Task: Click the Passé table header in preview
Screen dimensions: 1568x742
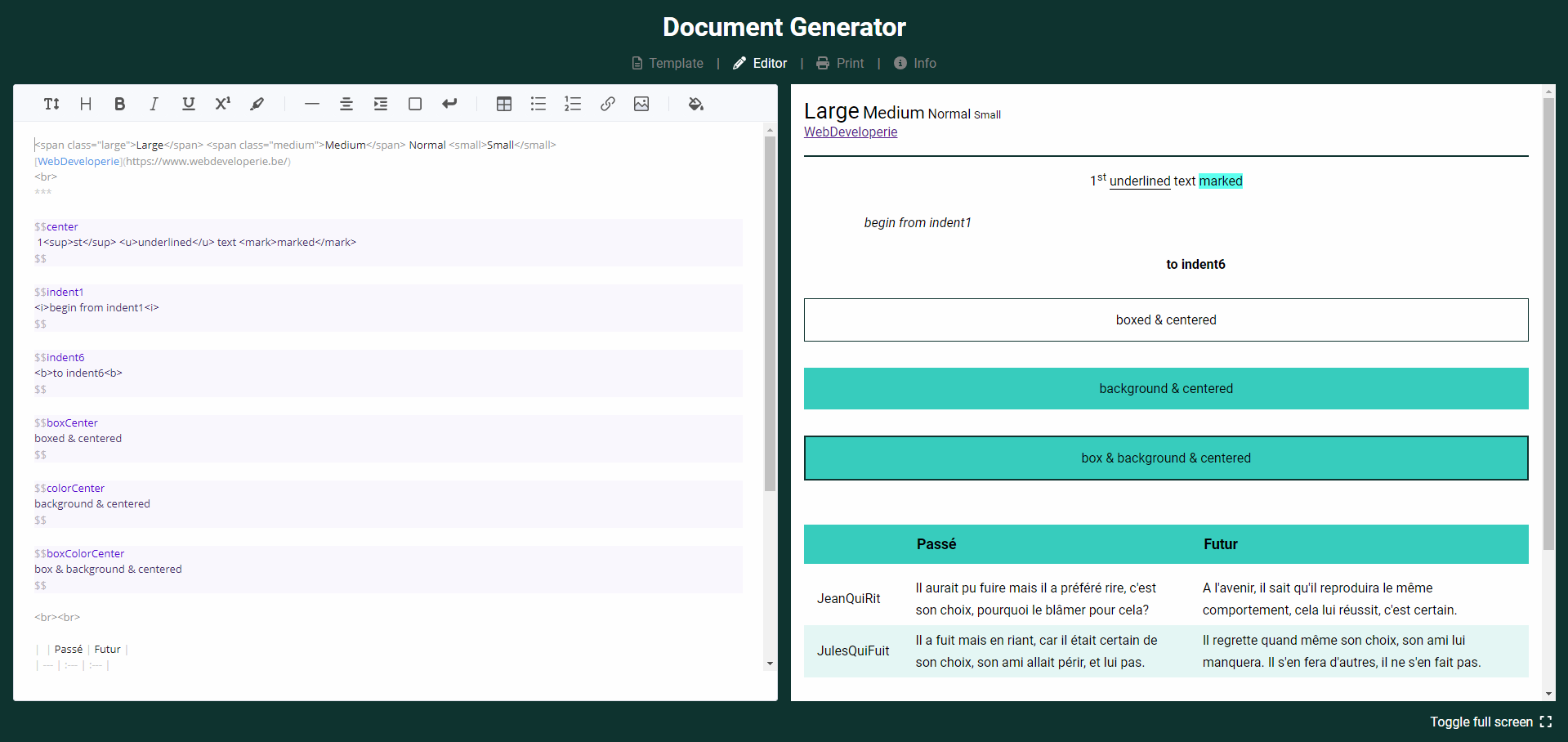Action: click(x=936, y=544)
